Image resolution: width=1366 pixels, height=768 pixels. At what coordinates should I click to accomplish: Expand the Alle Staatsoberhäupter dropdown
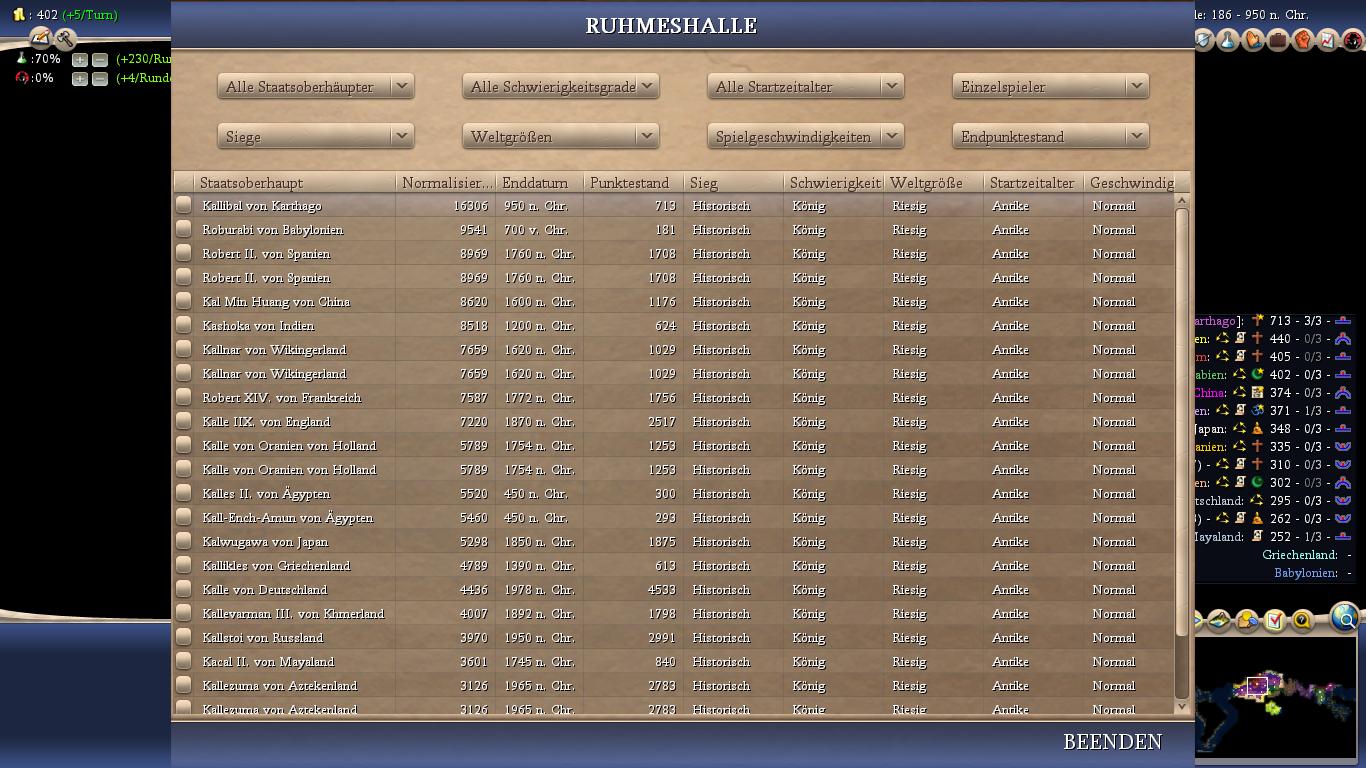[x=315, y=87]
